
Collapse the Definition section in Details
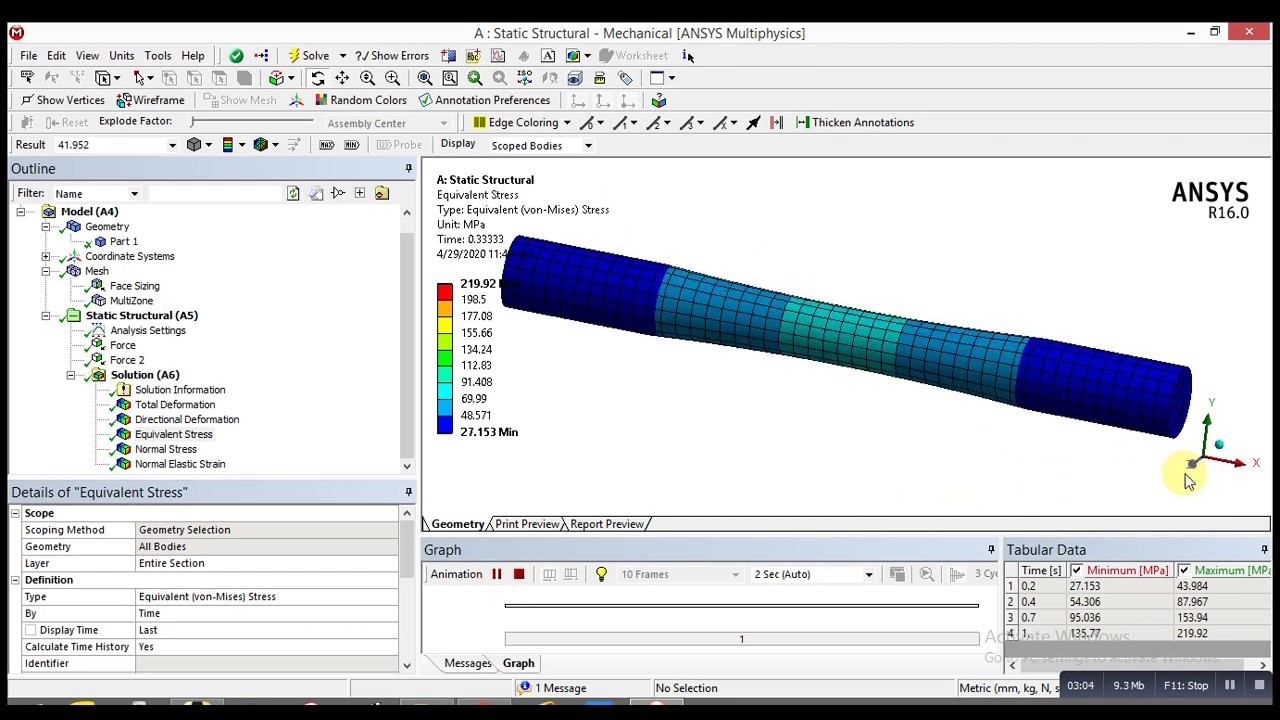tap(15, 580)
